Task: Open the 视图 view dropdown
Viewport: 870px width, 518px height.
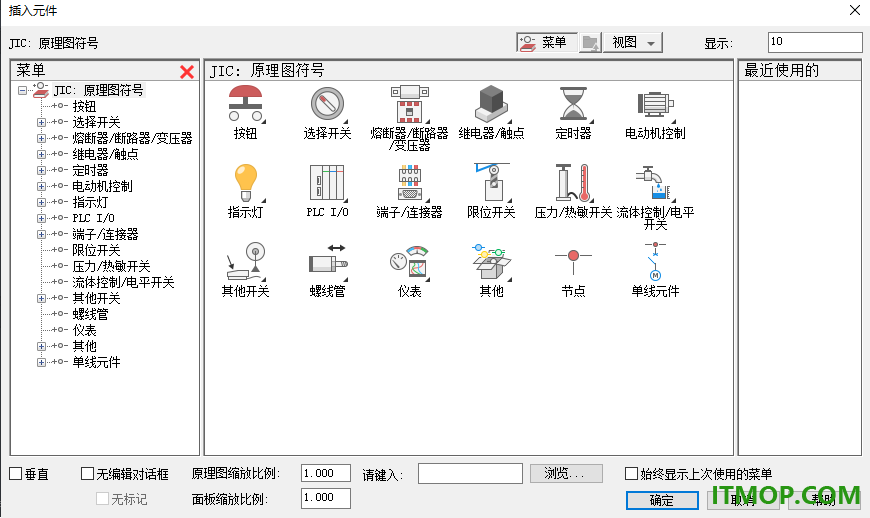Action: pyautogui.click(x=633, y=43)
